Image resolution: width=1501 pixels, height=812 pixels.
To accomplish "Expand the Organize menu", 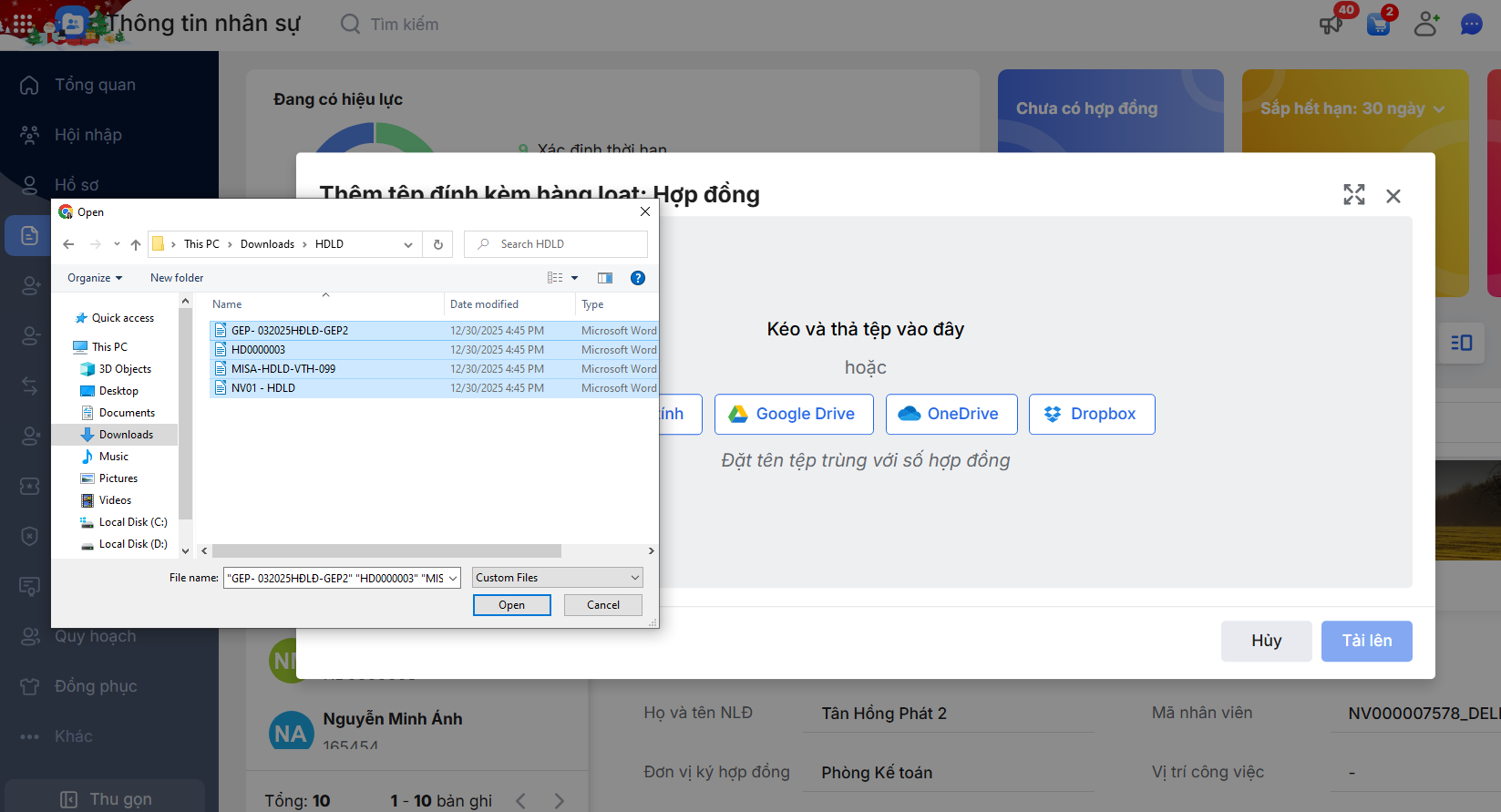I will pos(94,278).
